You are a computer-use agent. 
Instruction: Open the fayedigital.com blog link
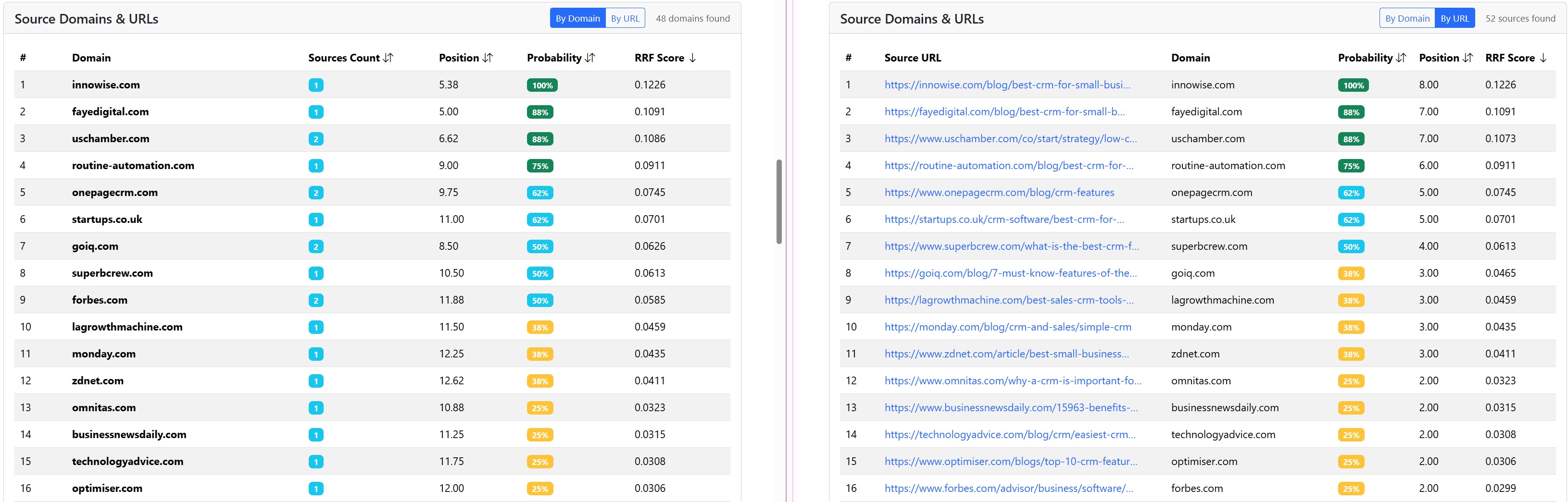tap(1004, 112)
